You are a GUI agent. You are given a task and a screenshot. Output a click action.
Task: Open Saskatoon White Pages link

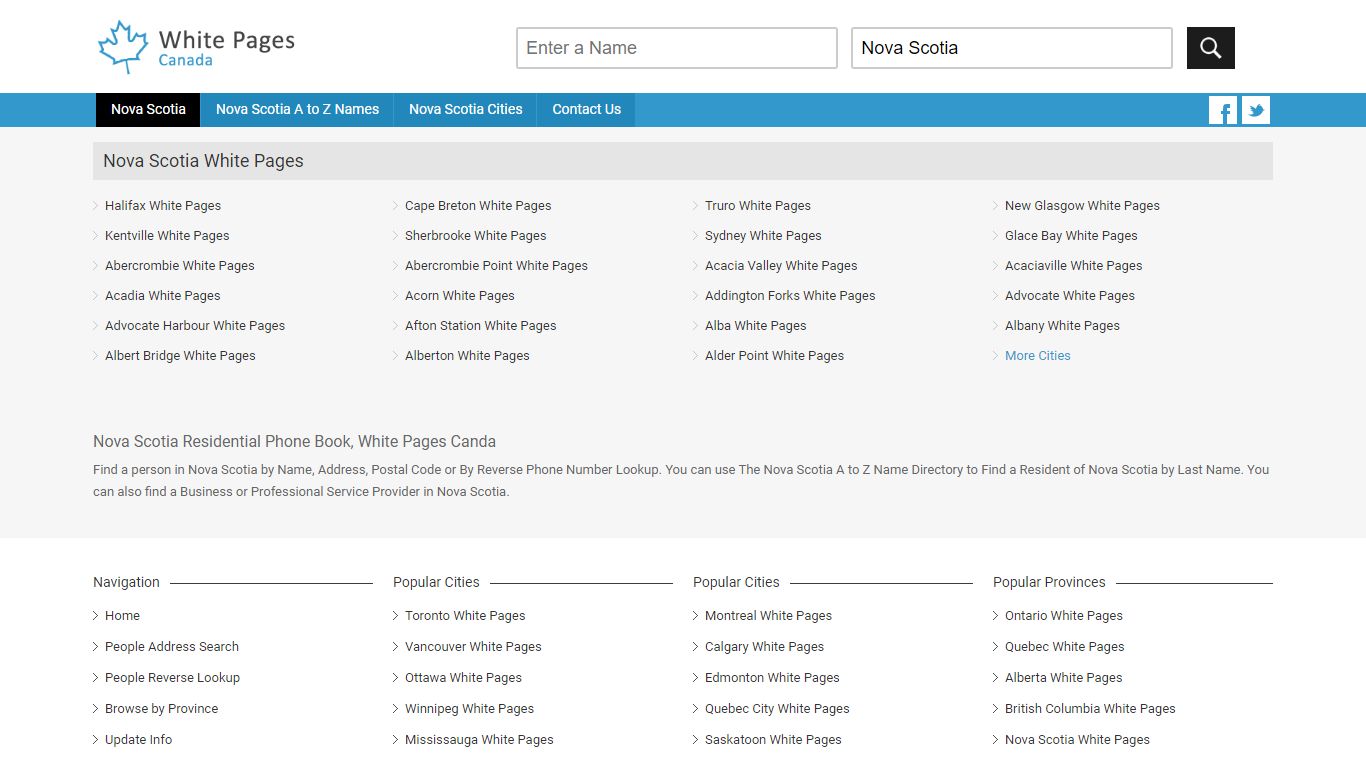tap(773, 740)
